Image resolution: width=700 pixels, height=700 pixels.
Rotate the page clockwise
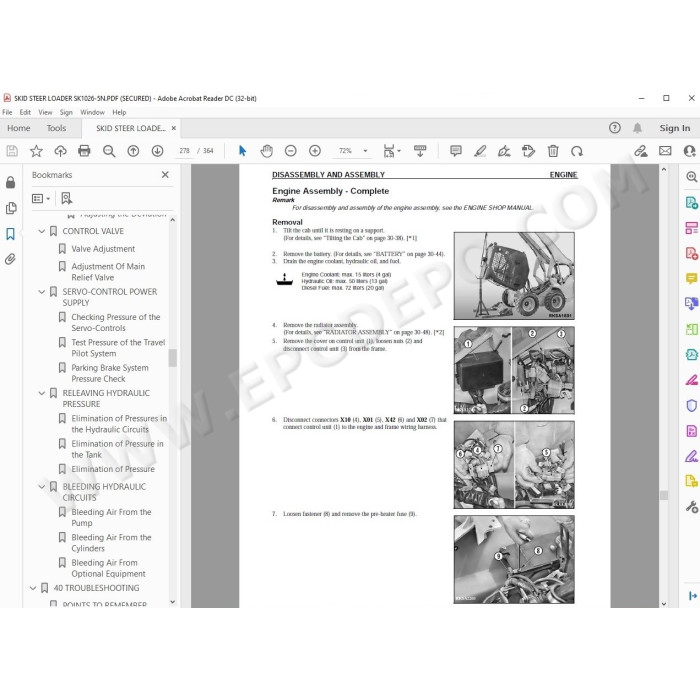point(577,151)
